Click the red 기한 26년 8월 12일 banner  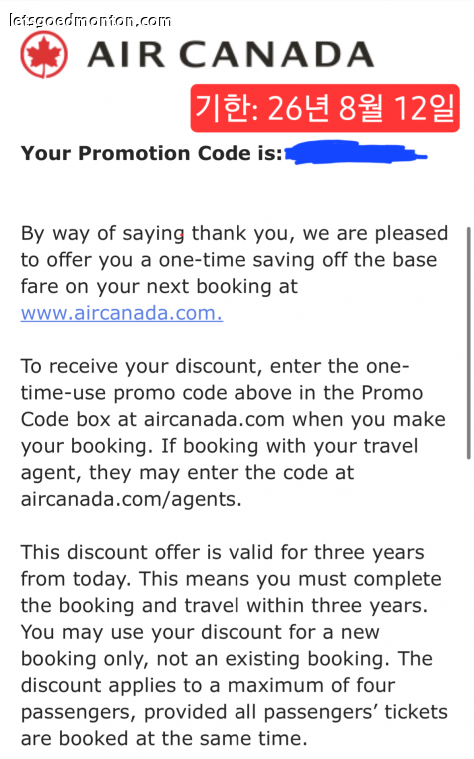[325, 108]
